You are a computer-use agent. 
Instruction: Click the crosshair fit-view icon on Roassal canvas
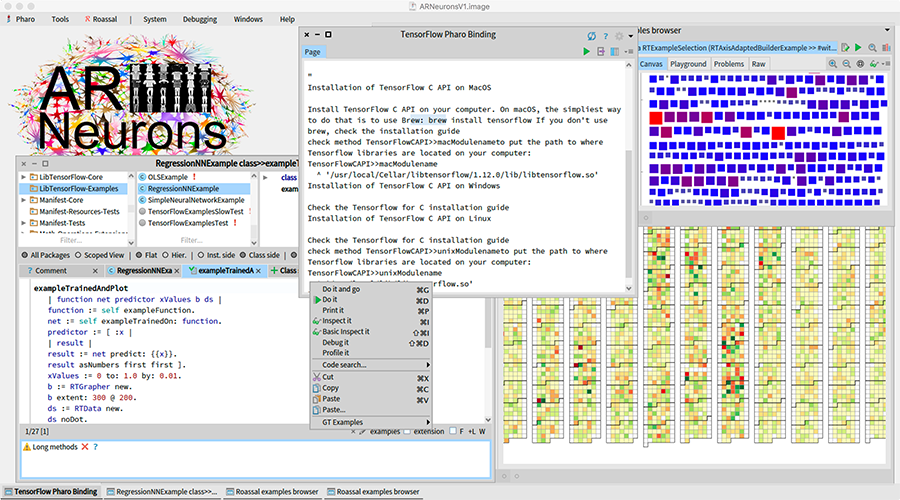pyautogui.click(x=860, y=64)
